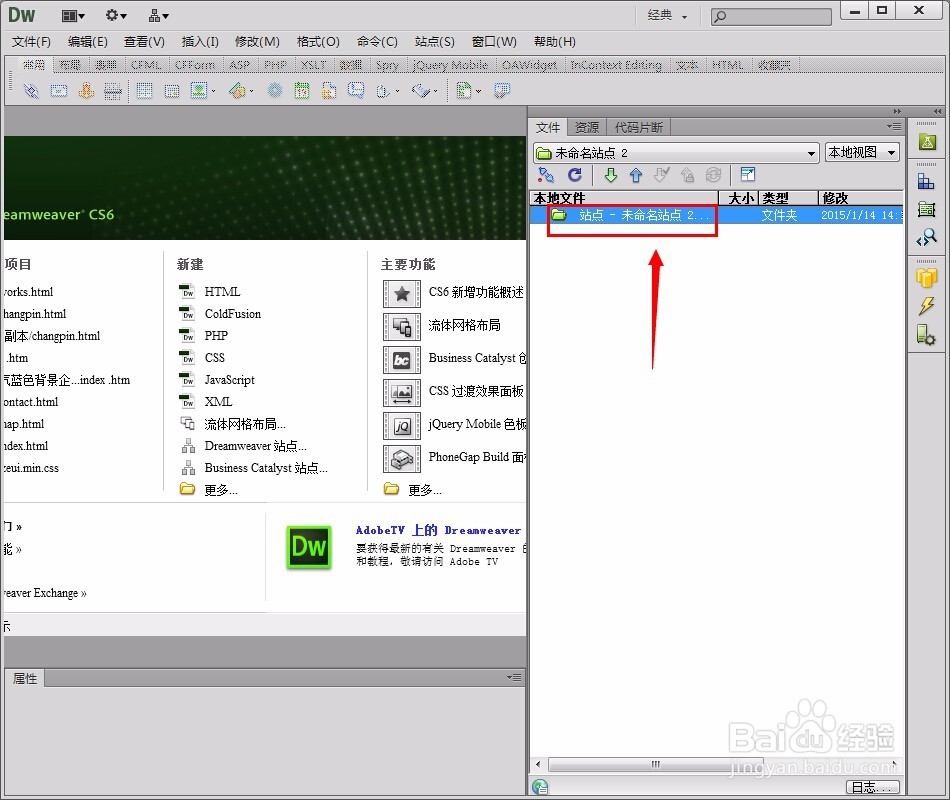Open the 本地视图 view dropdown
950x800 pixels.
coord(862,153)
